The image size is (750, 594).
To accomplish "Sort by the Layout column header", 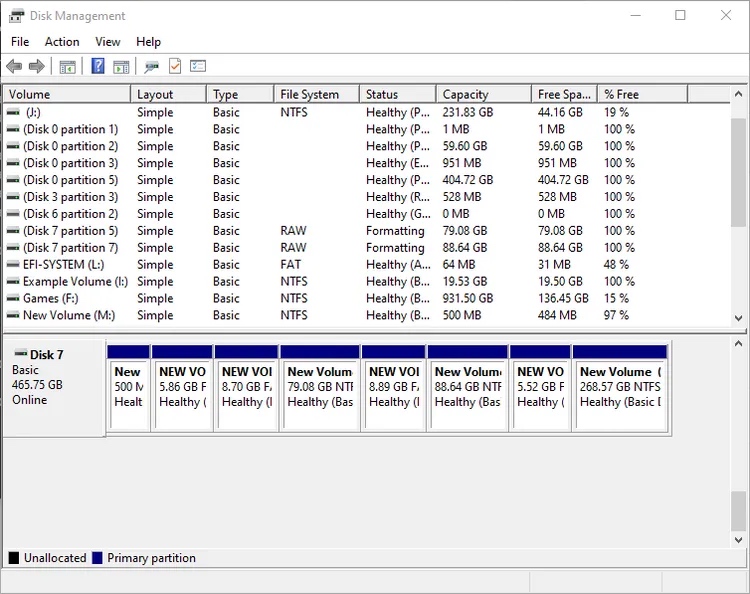I will 168,94.
